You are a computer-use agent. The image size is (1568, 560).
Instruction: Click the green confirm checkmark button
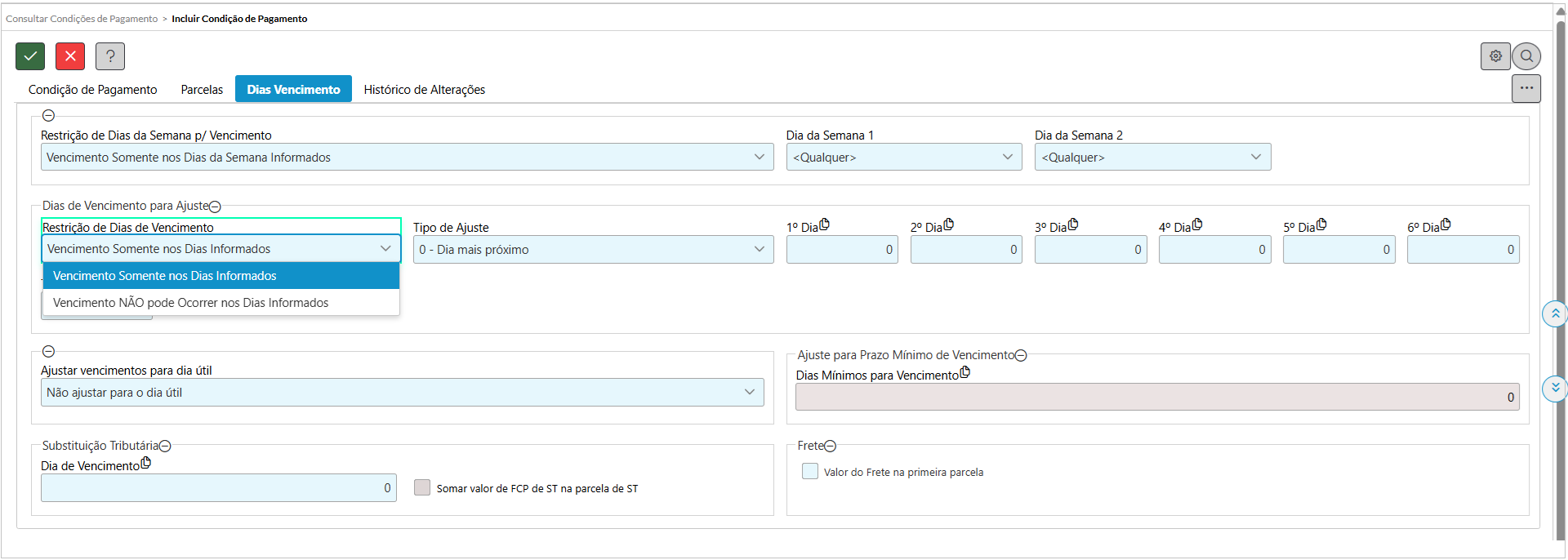[x=30, y=56]
